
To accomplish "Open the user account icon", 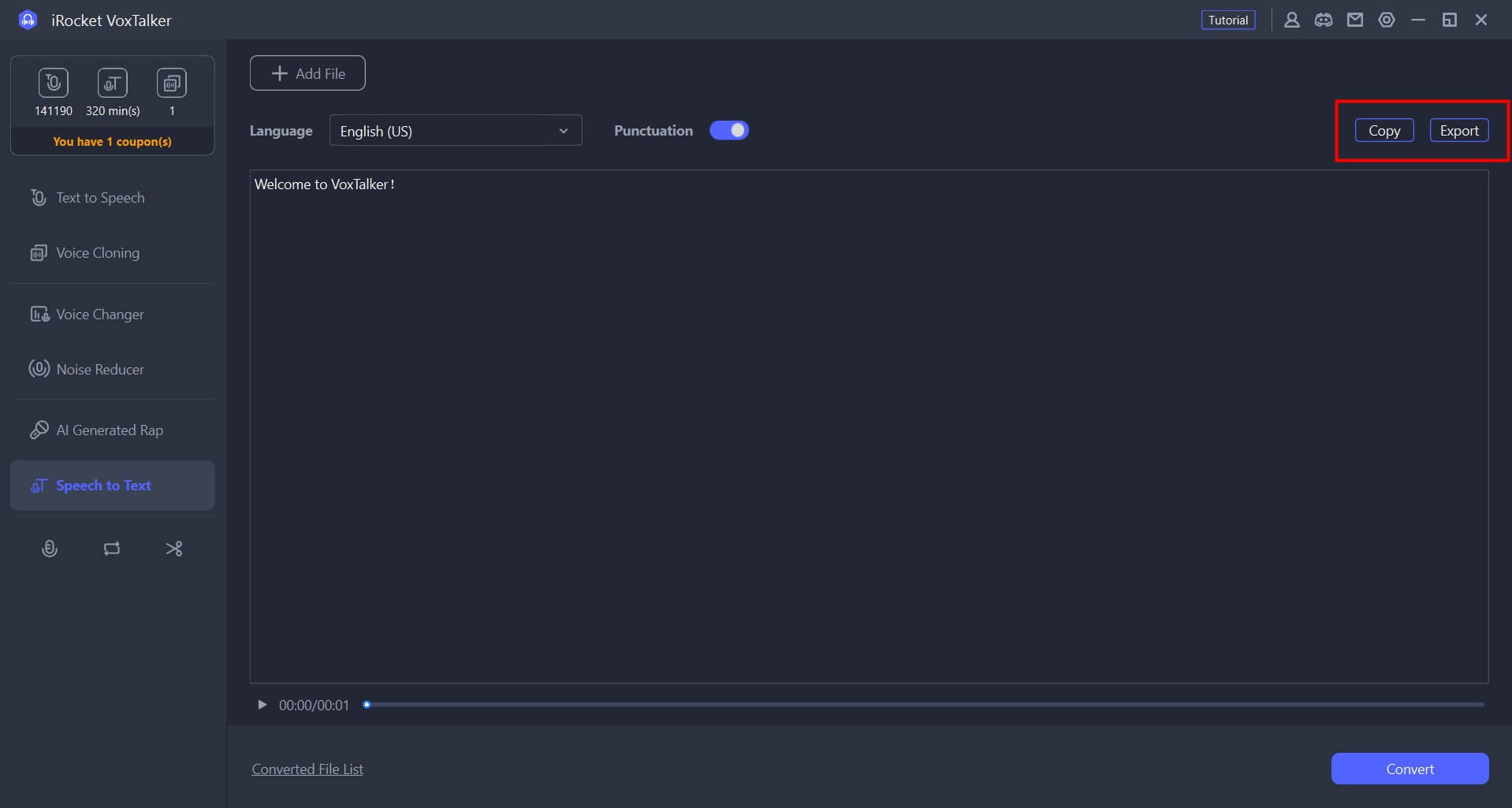I will pyautogui.click(x=1291, y=20).
